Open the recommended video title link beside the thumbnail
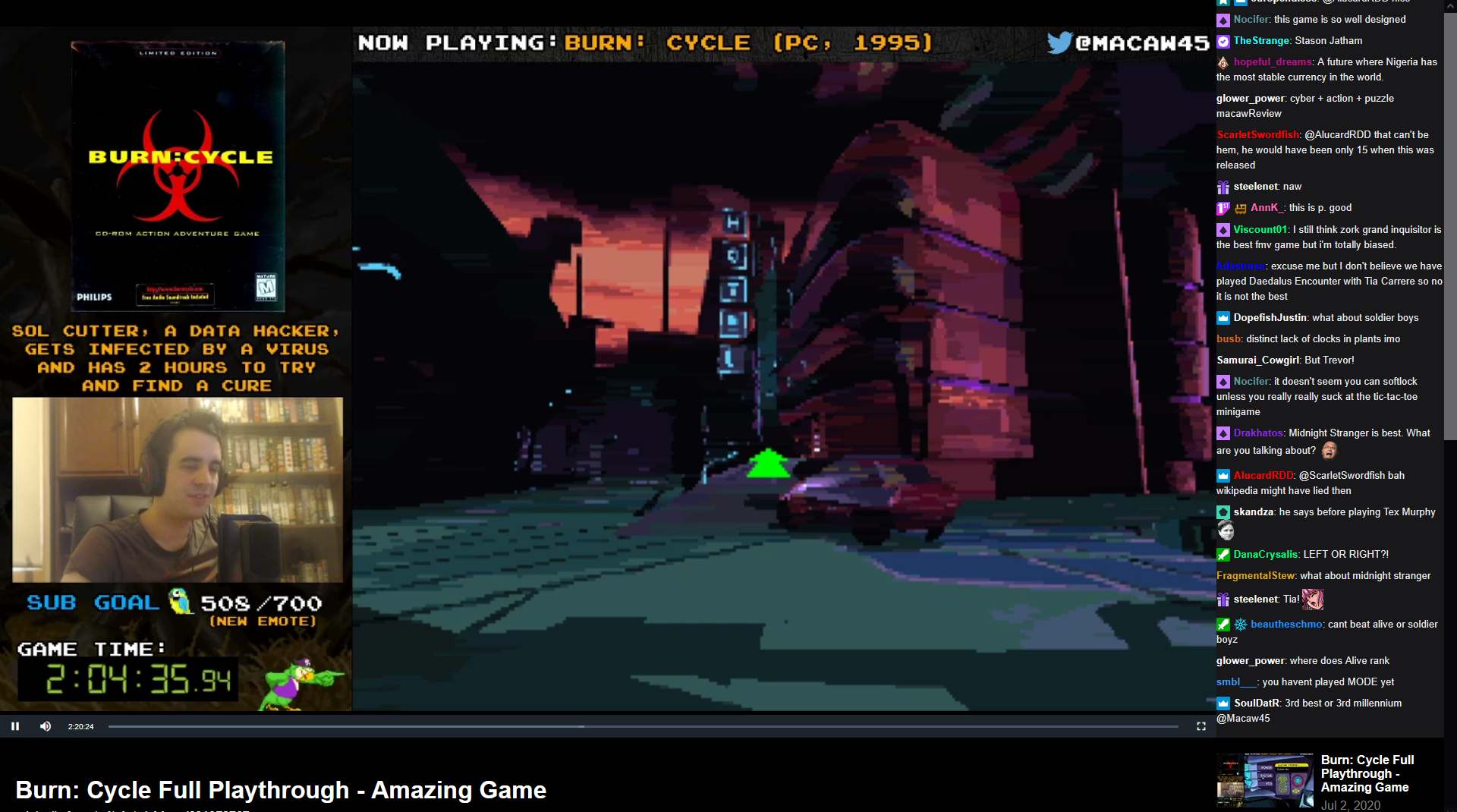 (1367, 773)
